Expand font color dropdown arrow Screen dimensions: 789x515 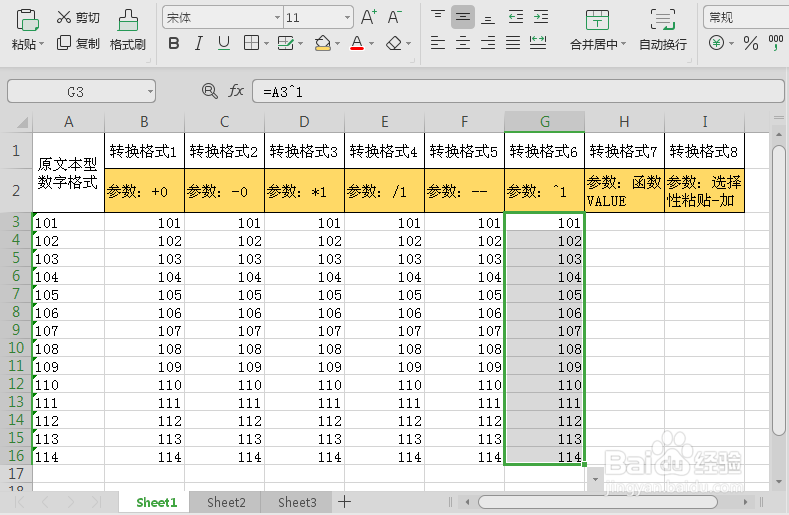(x=371, y=44)
